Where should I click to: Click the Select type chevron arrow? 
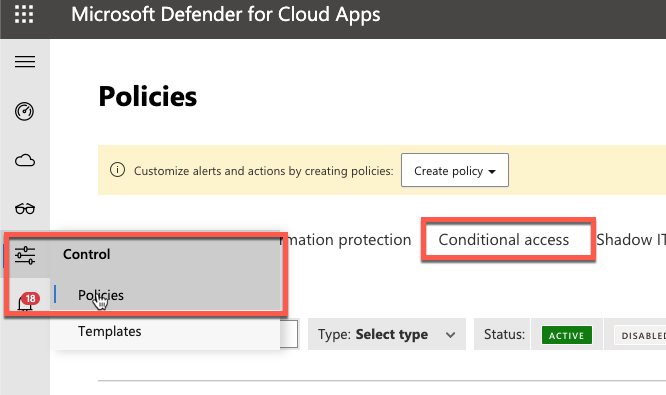450,335
